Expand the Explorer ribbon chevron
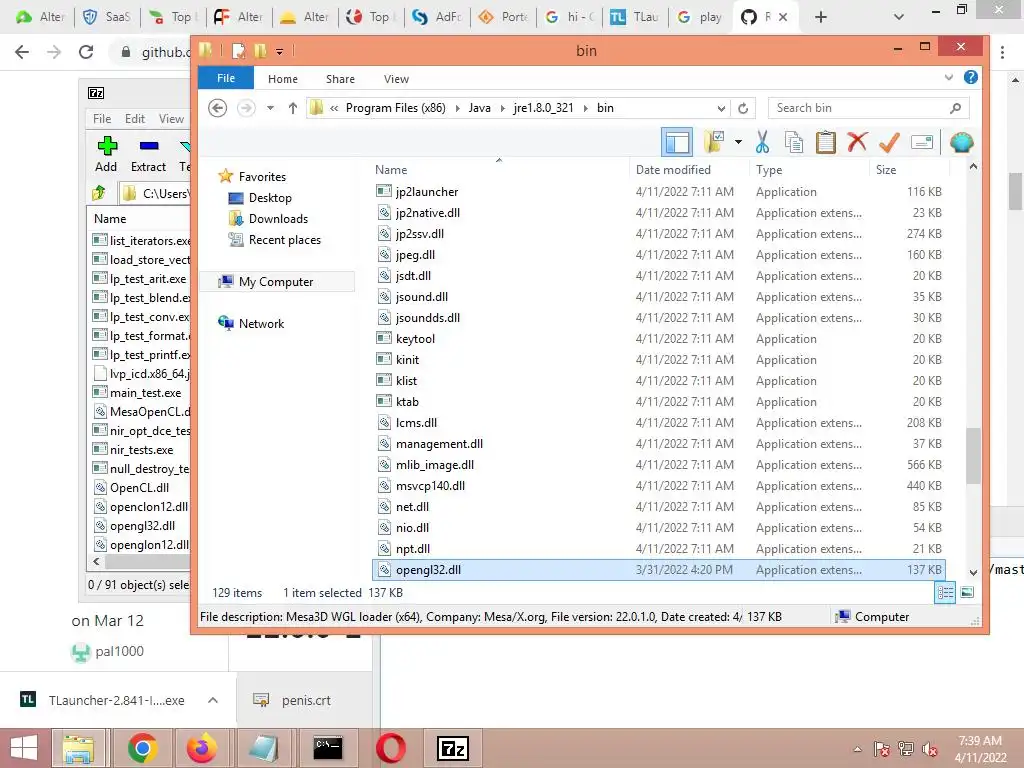The image size is (1024, 768). (x=948, y=78)
